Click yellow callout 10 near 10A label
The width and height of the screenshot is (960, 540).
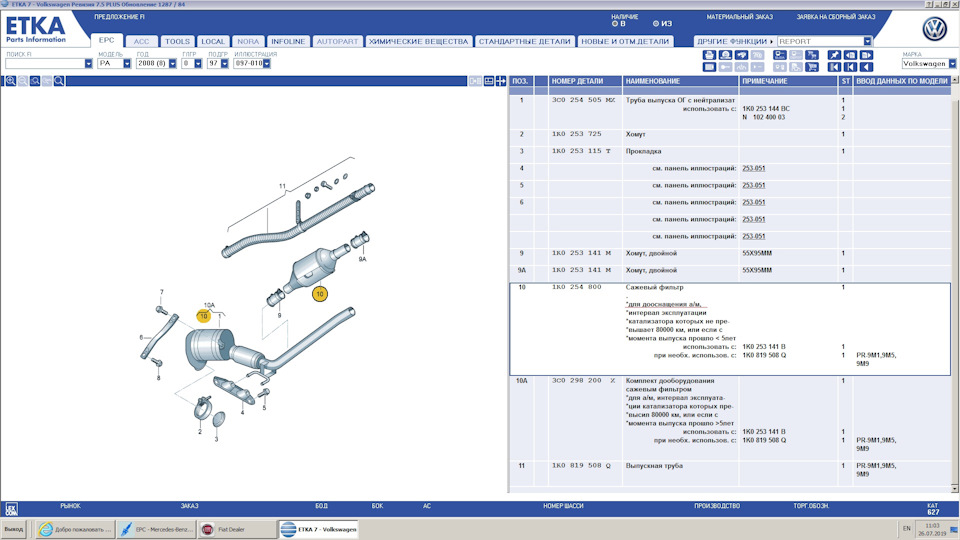[x=203, y=317]
